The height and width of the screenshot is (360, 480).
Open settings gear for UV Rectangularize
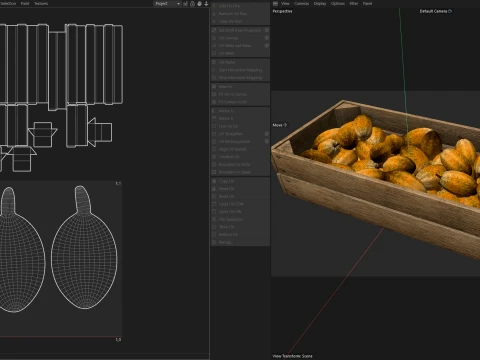pos(267,141)
